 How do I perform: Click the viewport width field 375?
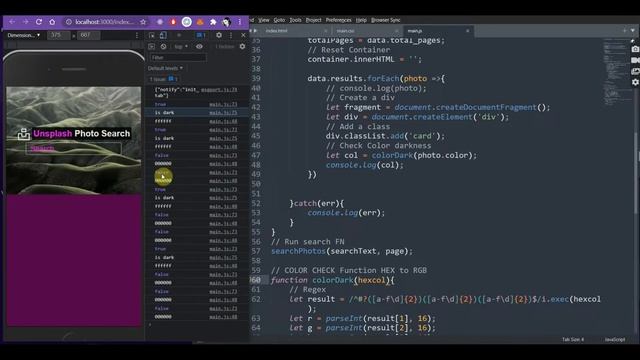coord(58,35)
